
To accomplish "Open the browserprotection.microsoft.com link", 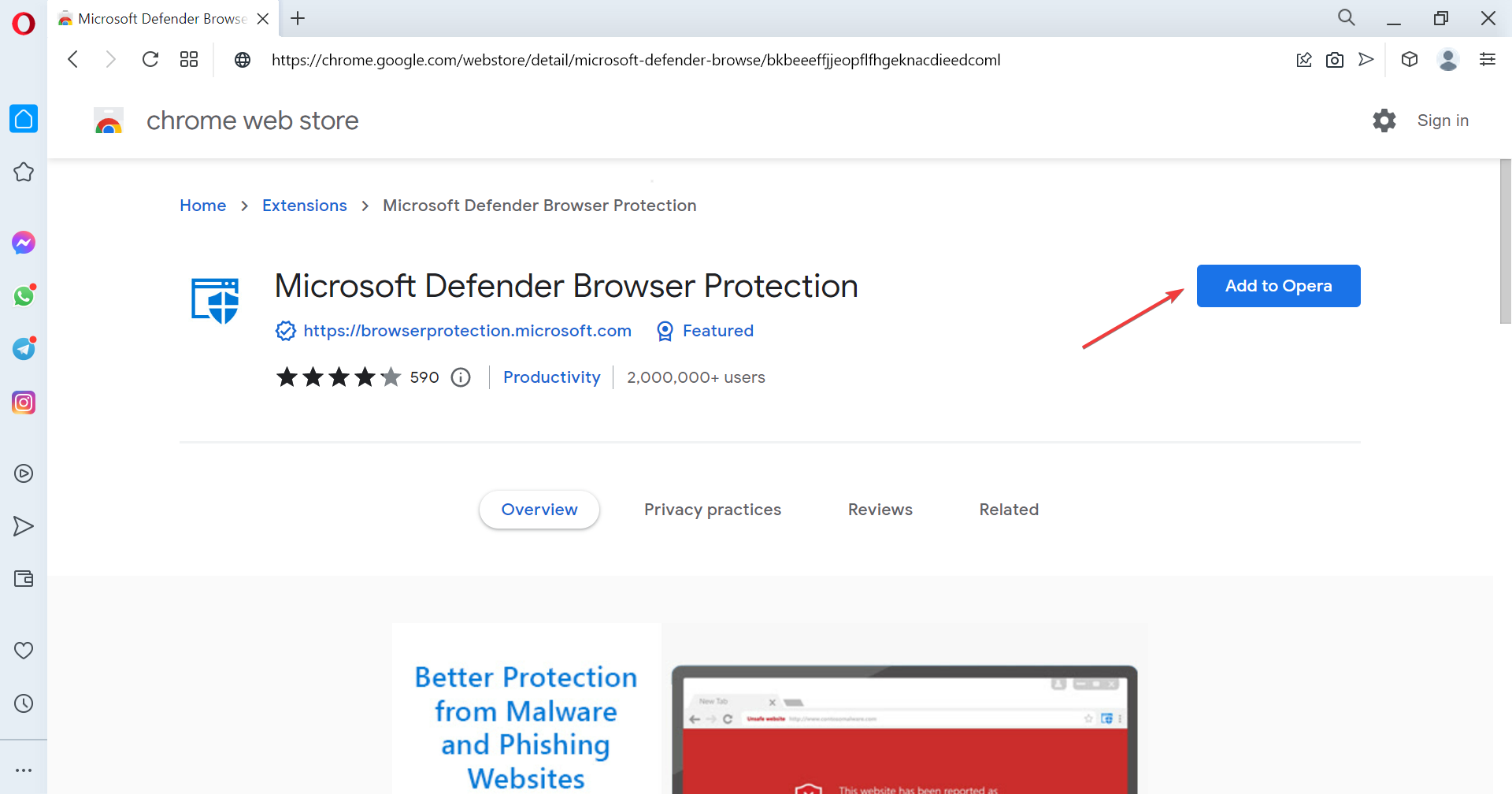I will pos(467,331).
